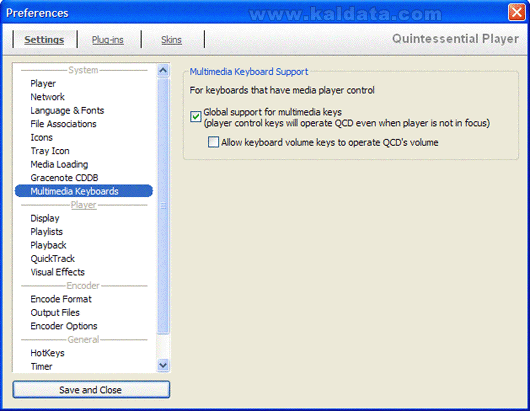This screenshot has width=530, height=411.
Task: Click the settings list scroll down arrow
Action: click(x=163, y=365)
